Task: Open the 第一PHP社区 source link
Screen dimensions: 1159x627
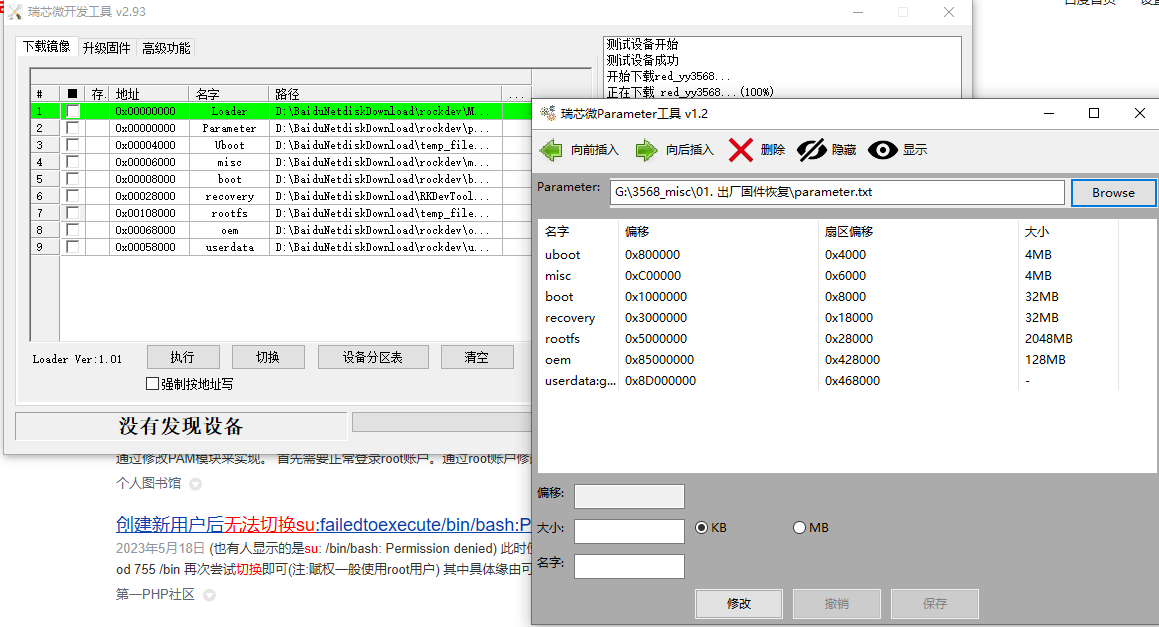Action: pyautogui.click(x=155, y=594)
